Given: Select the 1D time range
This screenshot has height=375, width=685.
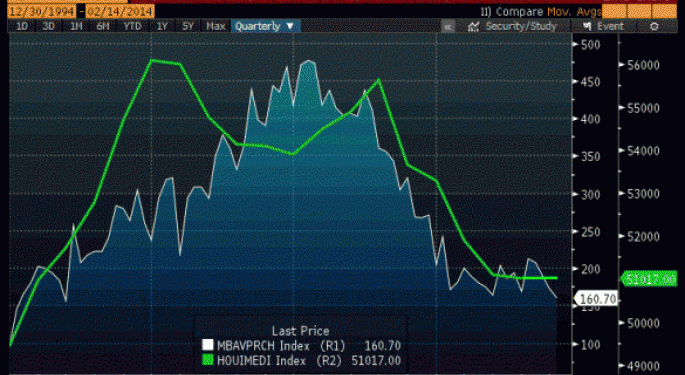Looking at the screenshot, I should 22,26.
